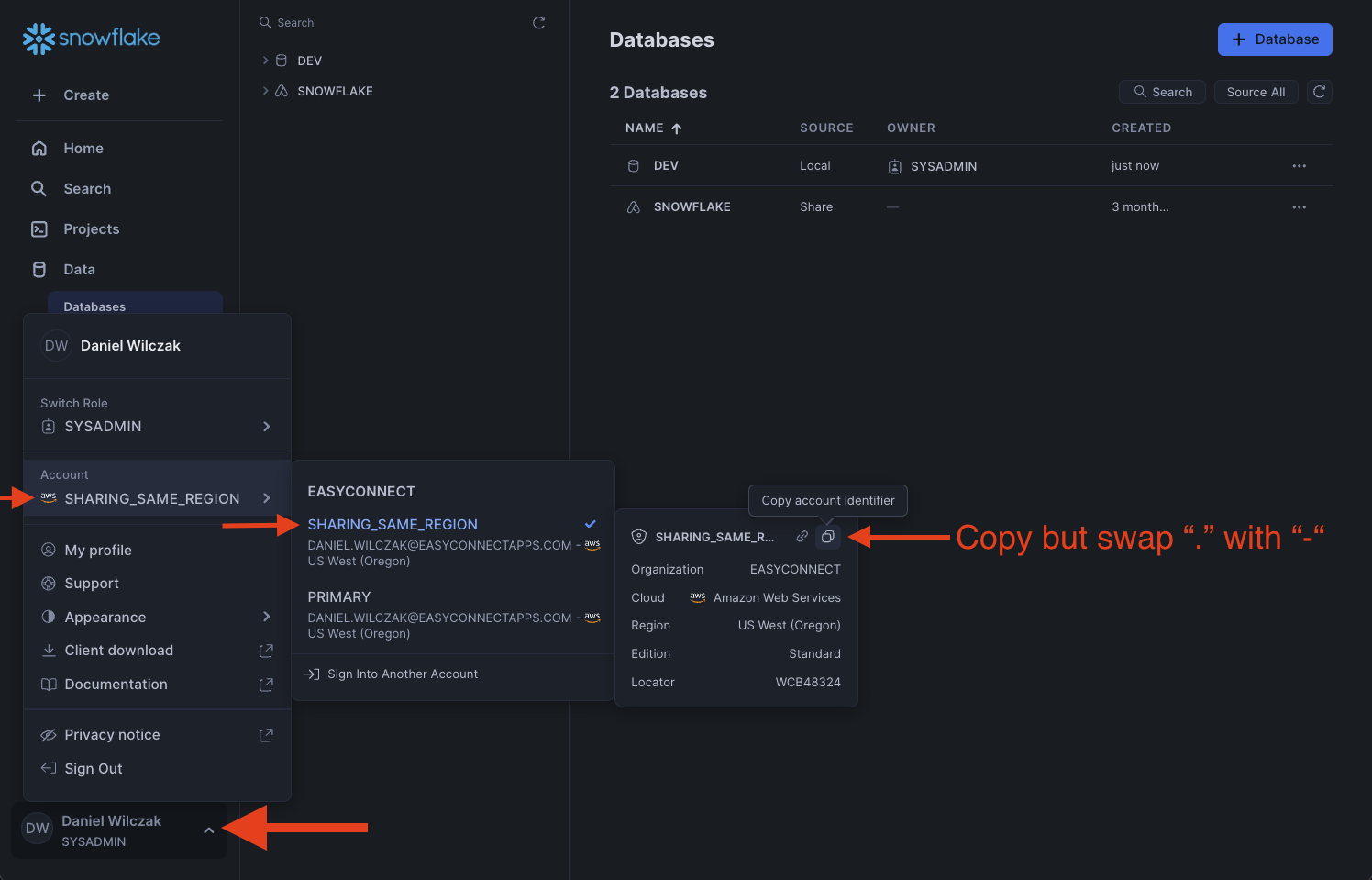The height and width of the screenshot is (880, 1372).
Task: Click the Search button above databases table
Action: 1162,92
